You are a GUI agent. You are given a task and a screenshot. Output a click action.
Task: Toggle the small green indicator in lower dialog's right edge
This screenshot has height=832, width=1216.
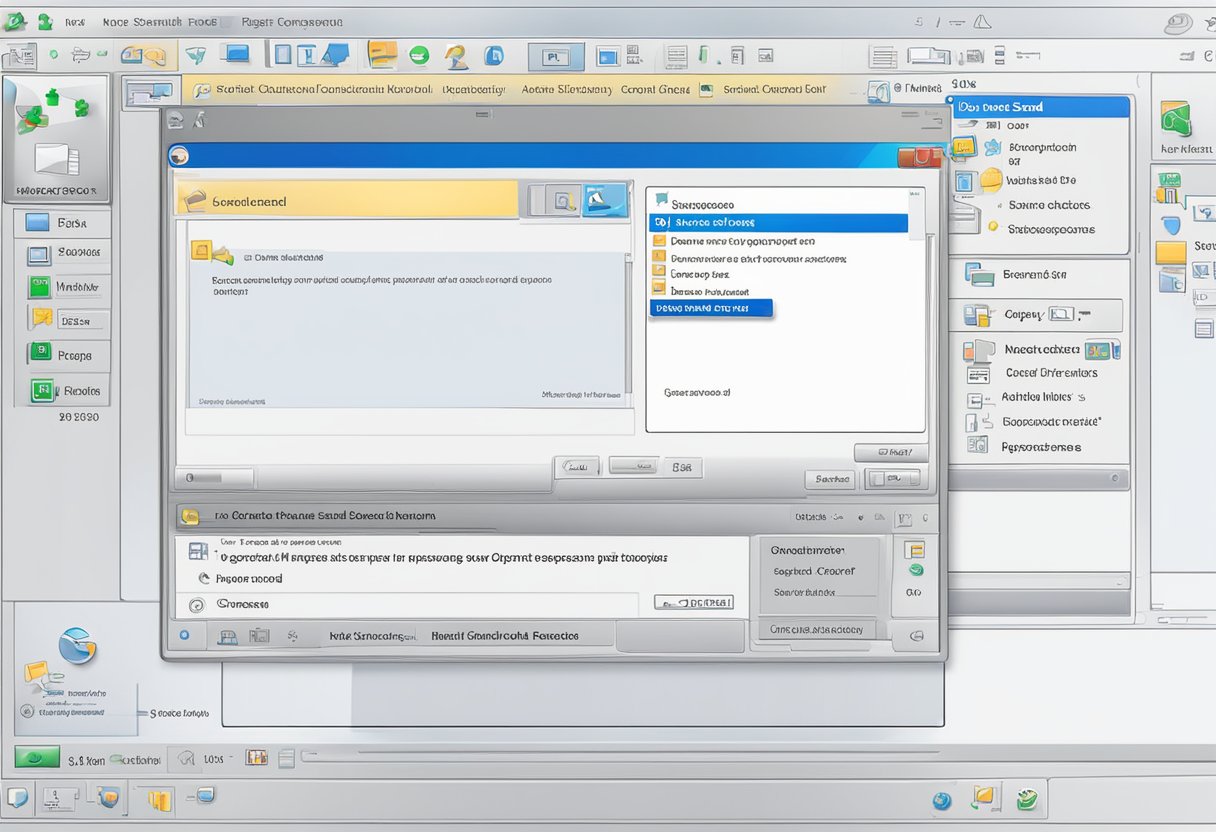(x=914, y=571)
